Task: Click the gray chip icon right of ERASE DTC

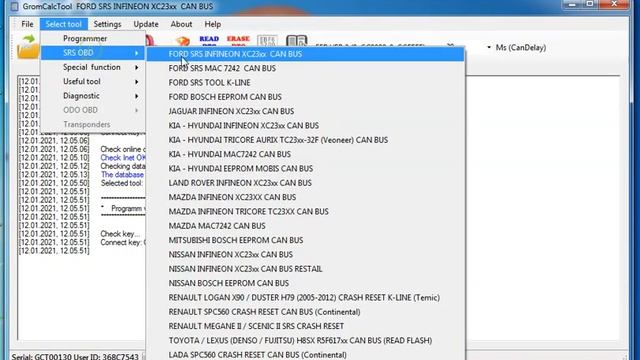Action: [x=267, y=41]
